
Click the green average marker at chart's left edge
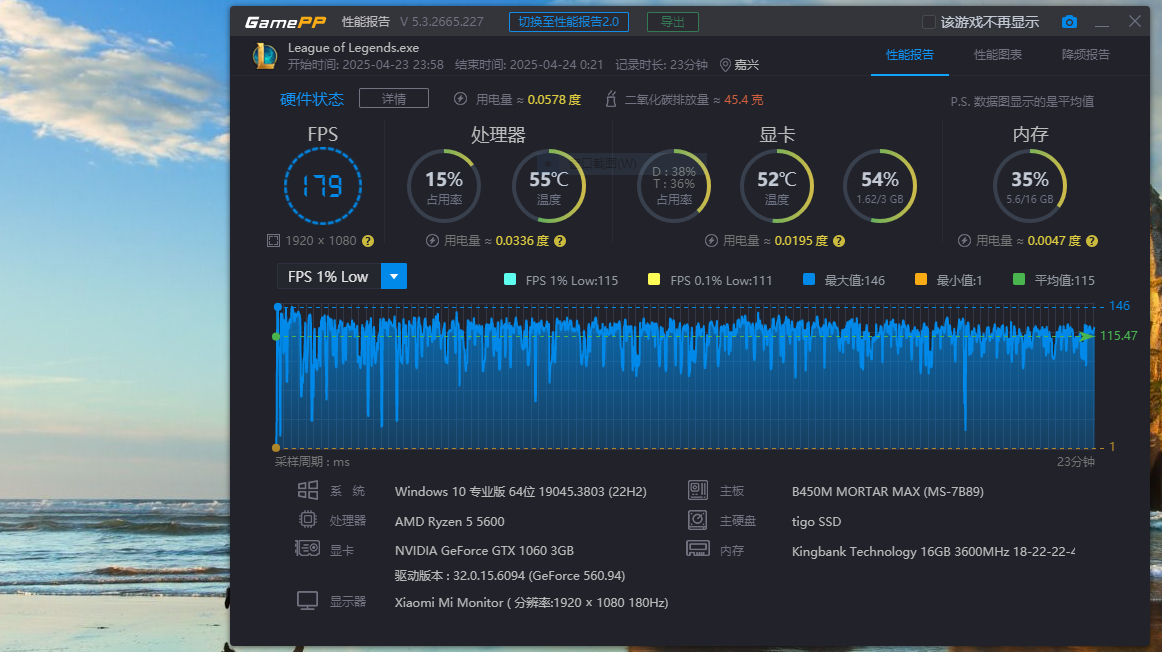[x=276, y=336]
